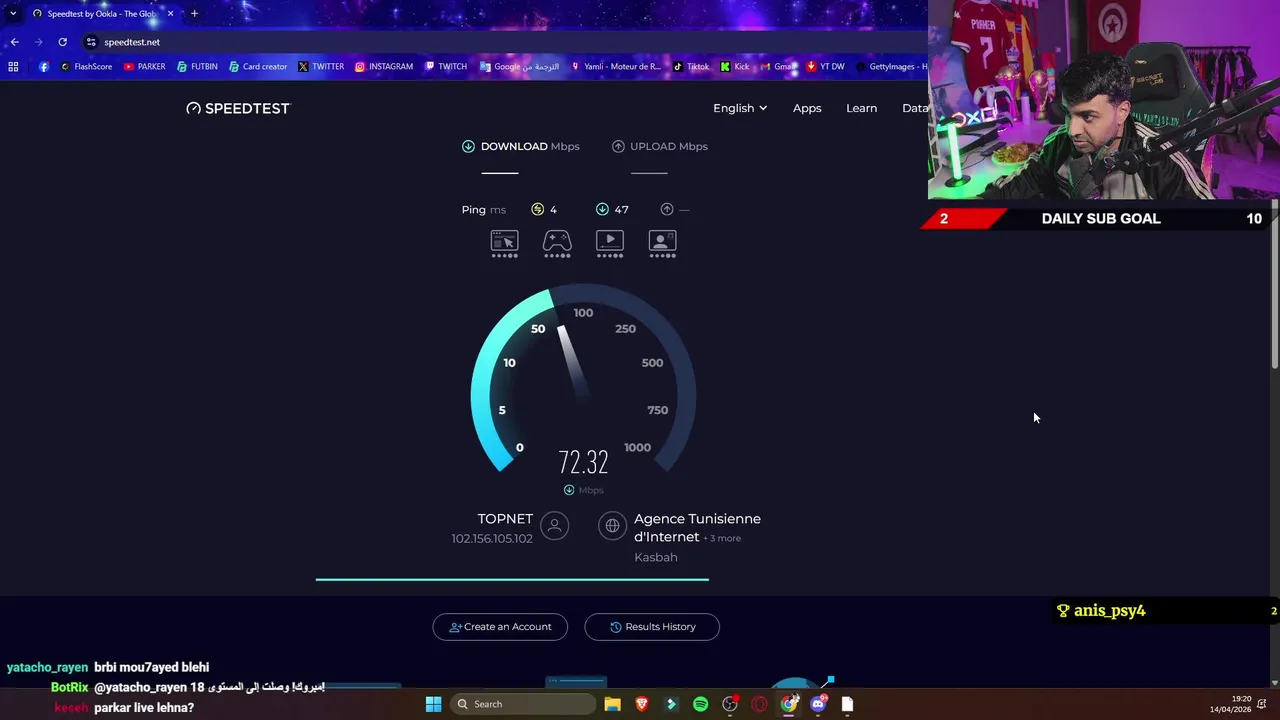Open the Card creator bookmark
The height and width of the screenshot is (720, 1280).
click(258, 67)
